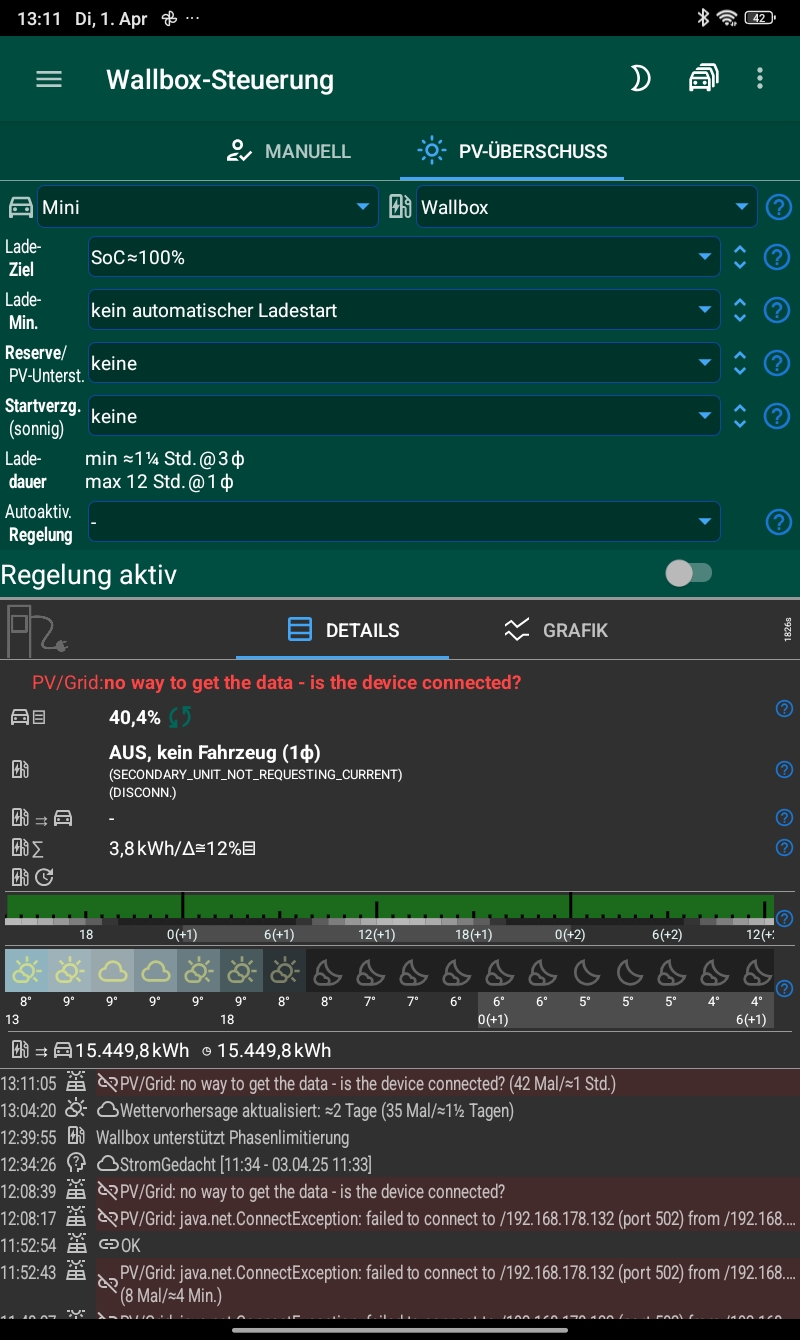The height and width of the screenshot is (1340, 800).
Task: Open help beside the weather forecast
Action: 785,987
